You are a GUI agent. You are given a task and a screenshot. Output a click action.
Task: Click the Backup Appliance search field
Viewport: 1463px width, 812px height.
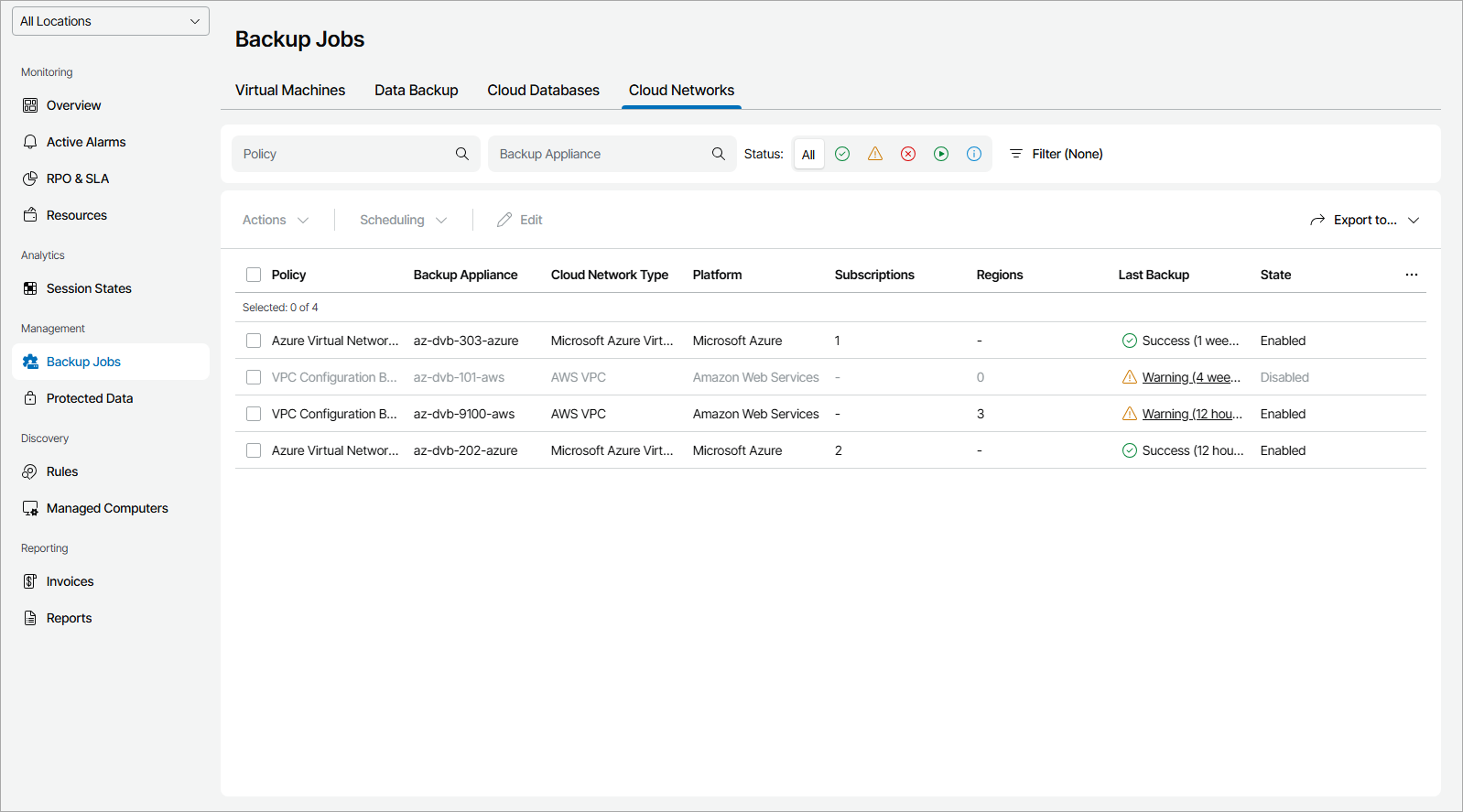600,154
